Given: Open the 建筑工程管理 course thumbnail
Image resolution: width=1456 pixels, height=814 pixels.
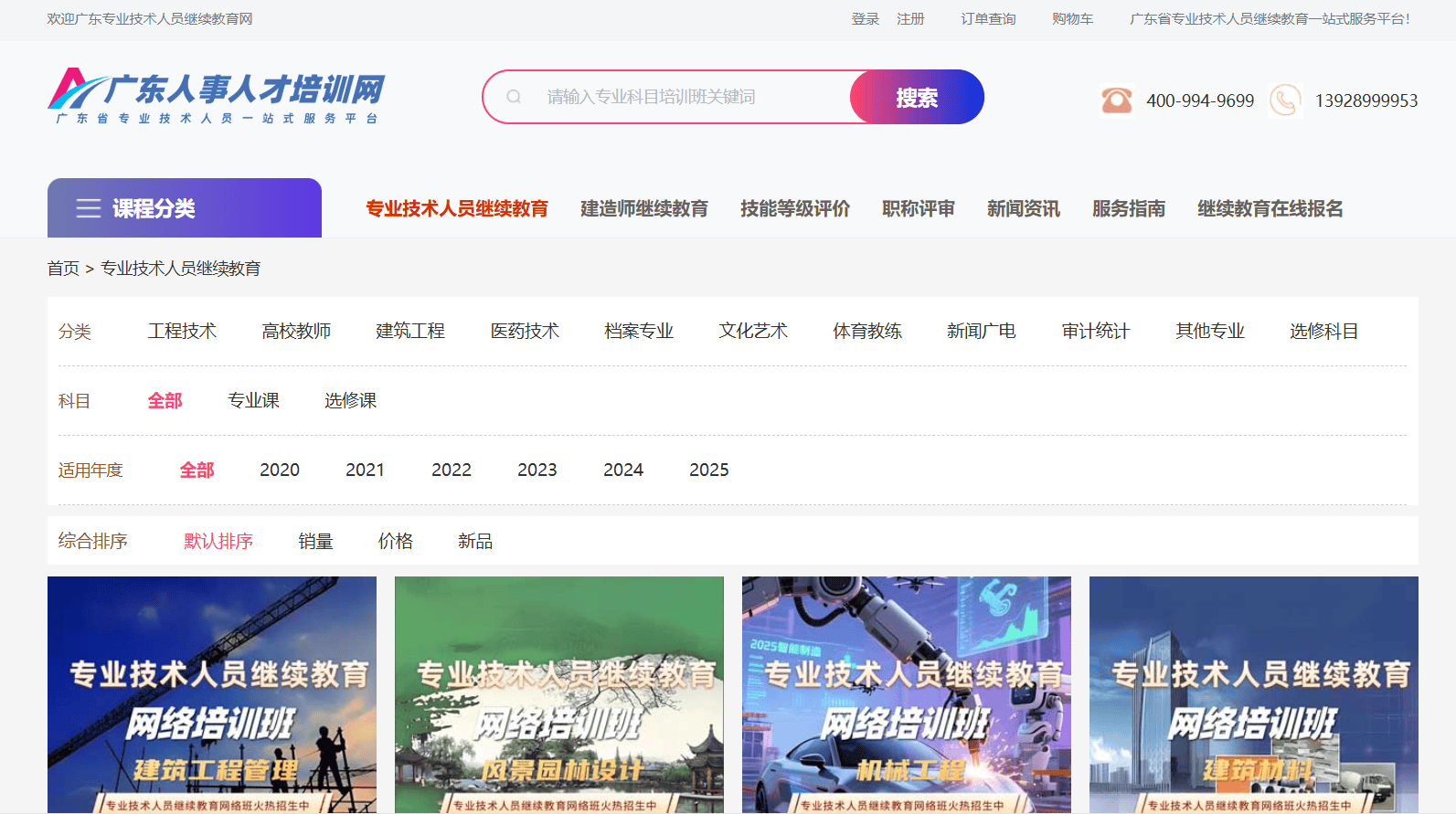Looking at the screenshot, I should pos(212,694).
